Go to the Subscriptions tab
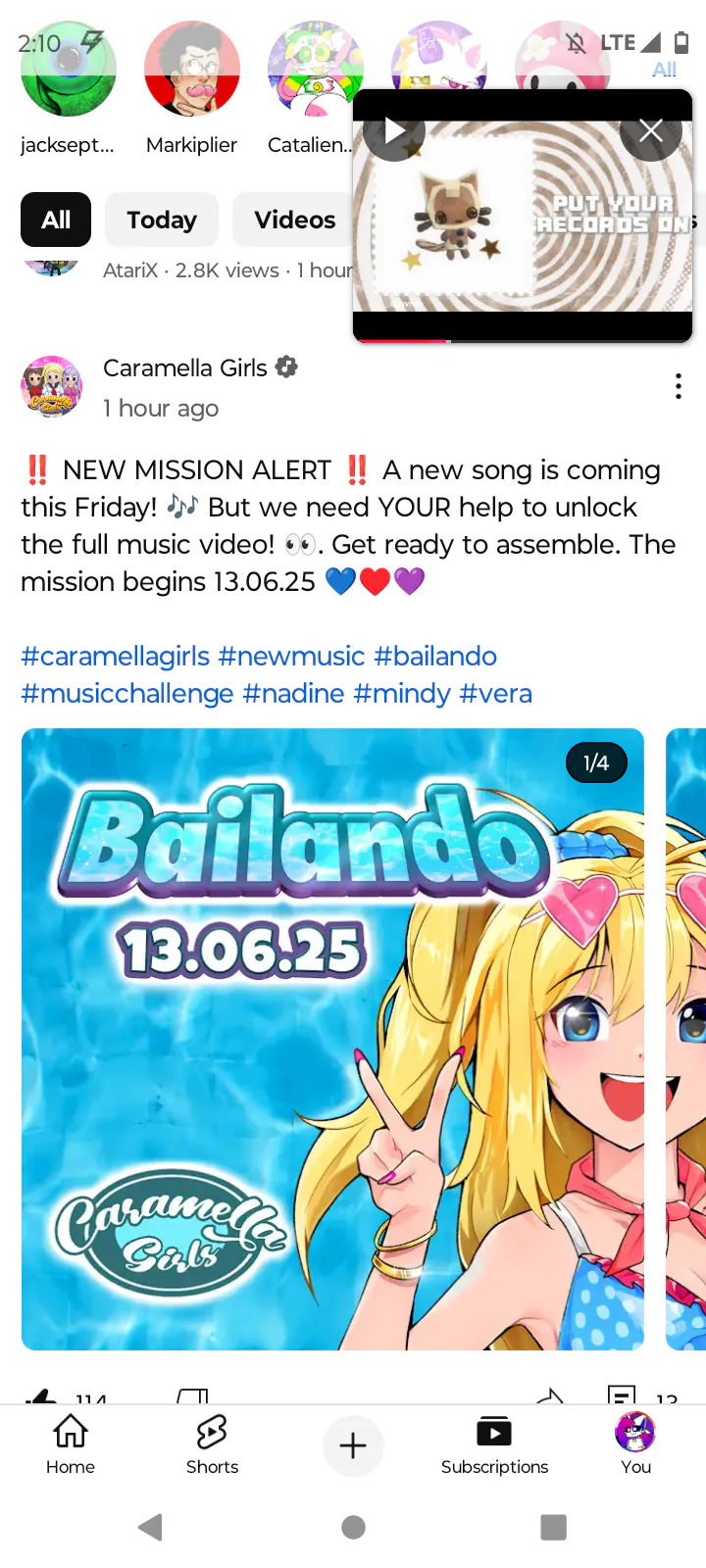This screenshot has height=1568, width=706. point(494,1445)
